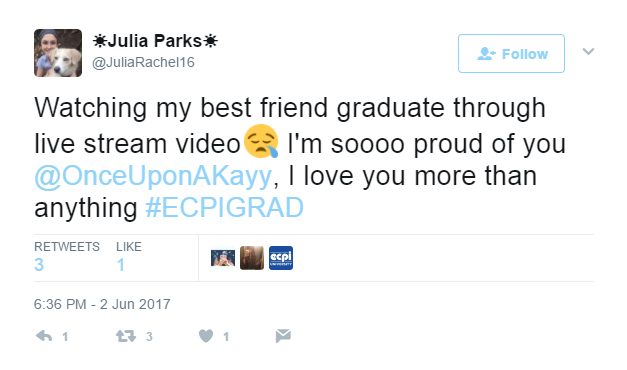Click the RETWEETS label
Image resolution: width=627 pixels, height=370 pixels.
[x=67, y=246]
